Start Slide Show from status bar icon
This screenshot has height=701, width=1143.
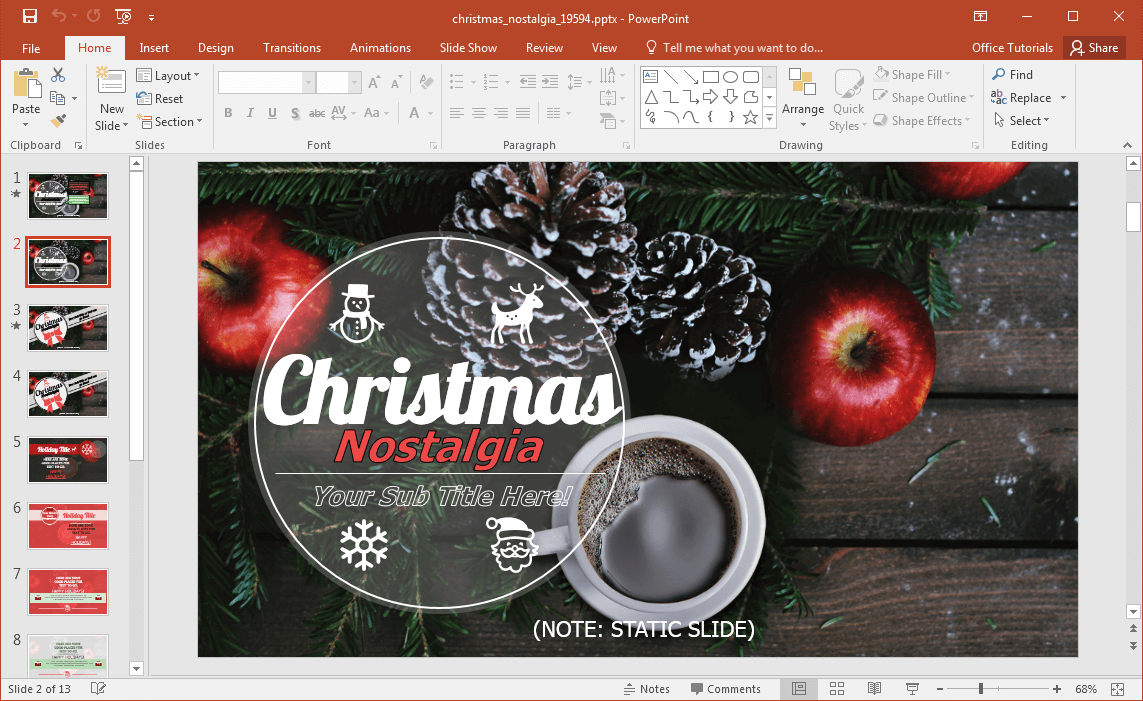coord(912,689)
